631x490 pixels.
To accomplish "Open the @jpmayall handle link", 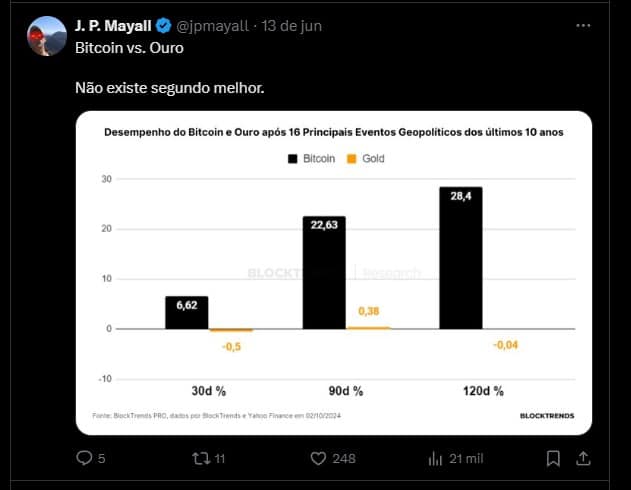I will (x=212, y=26).
